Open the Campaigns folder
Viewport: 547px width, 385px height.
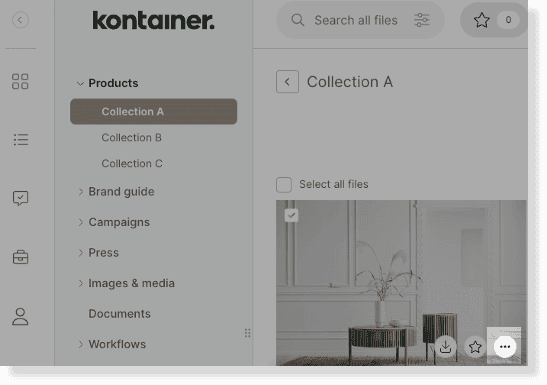[x=119, y=222]
